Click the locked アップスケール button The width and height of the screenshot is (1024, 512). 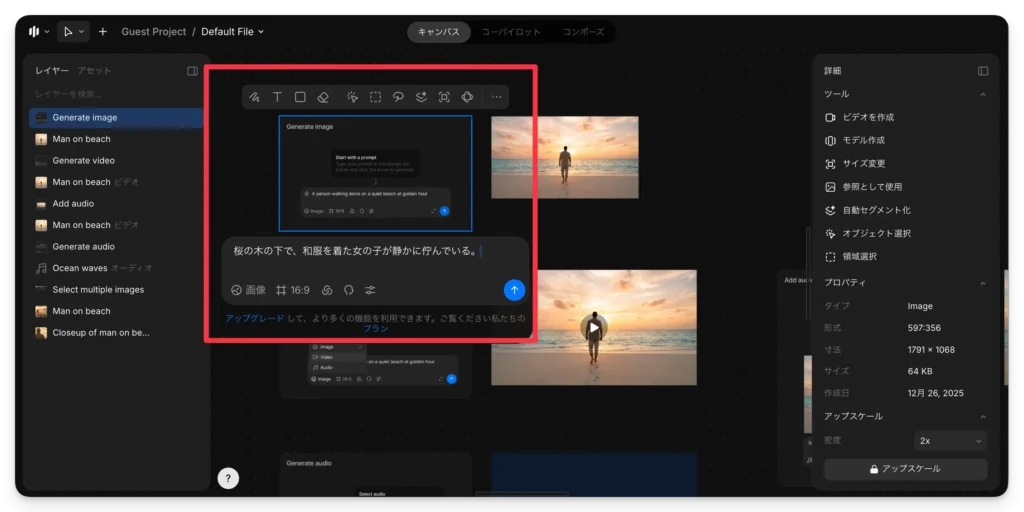[x=905, y=469]
